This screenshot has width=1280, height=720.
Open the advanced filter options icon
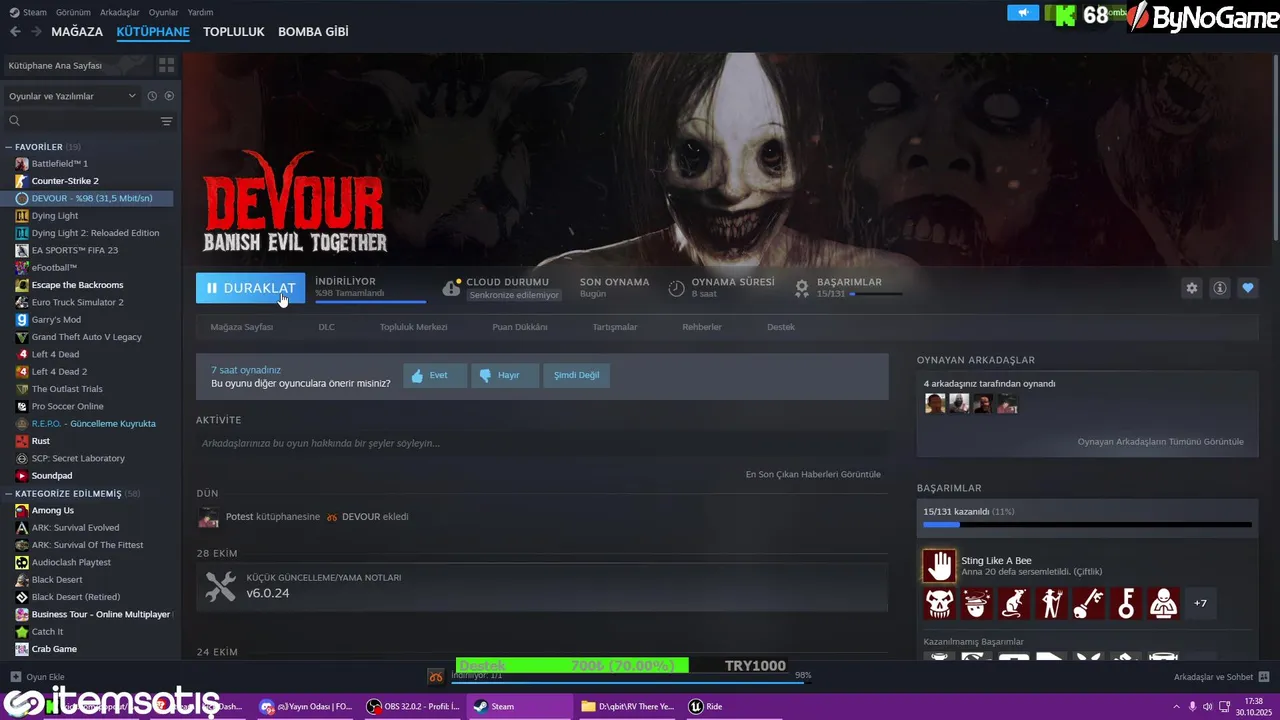tap(166, 121)
